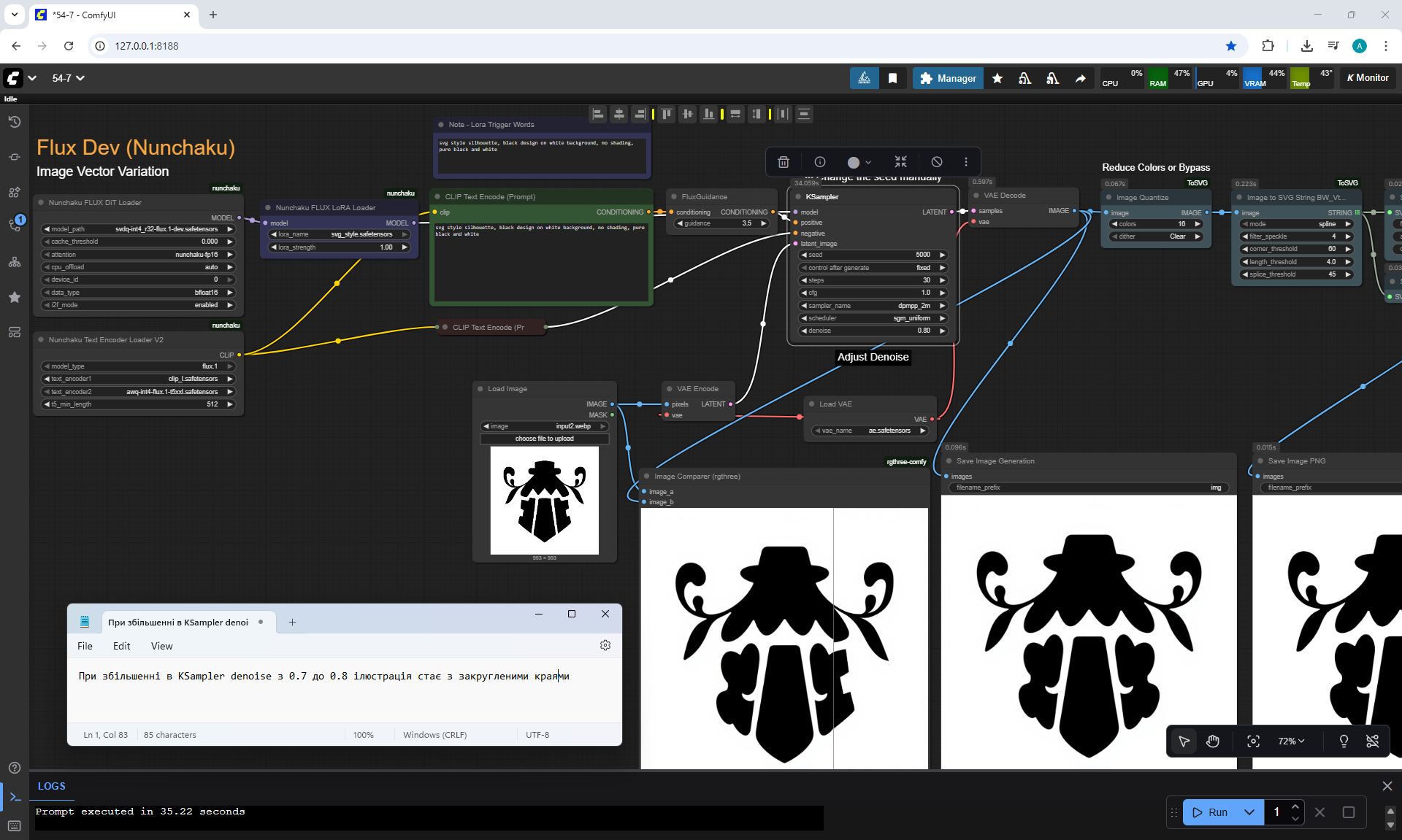
Task: Toggle link visibility icon in canvas toolbar
Action: 1373,741
